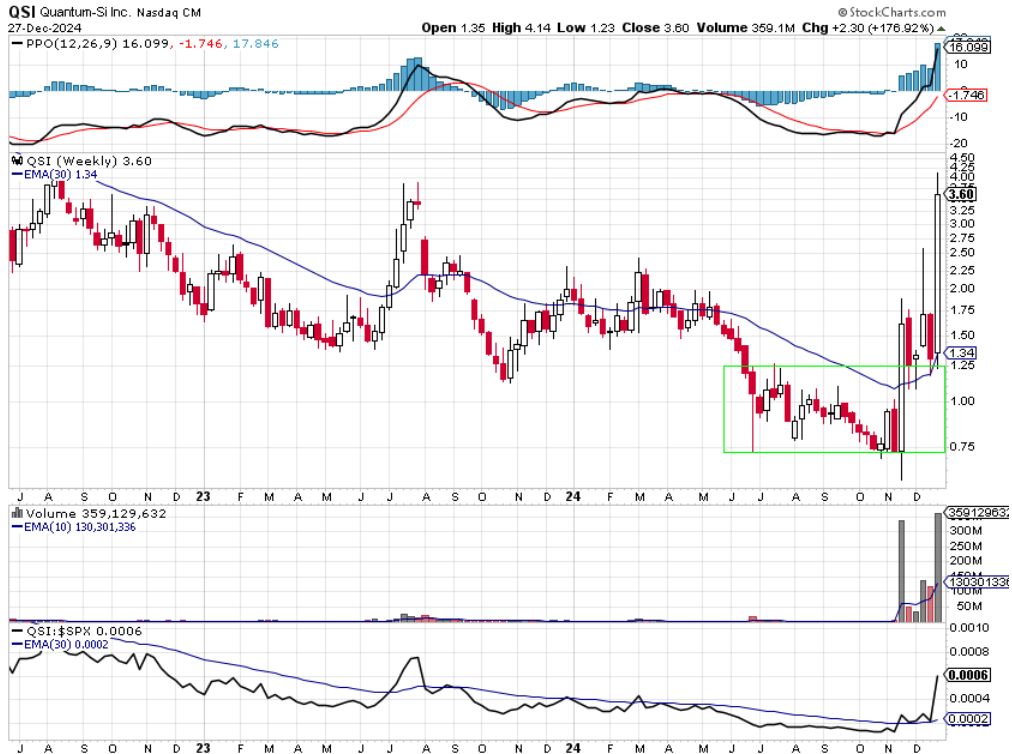
Task: Toggle the 16.099 PPO value flag
Action: click(967, 45)
